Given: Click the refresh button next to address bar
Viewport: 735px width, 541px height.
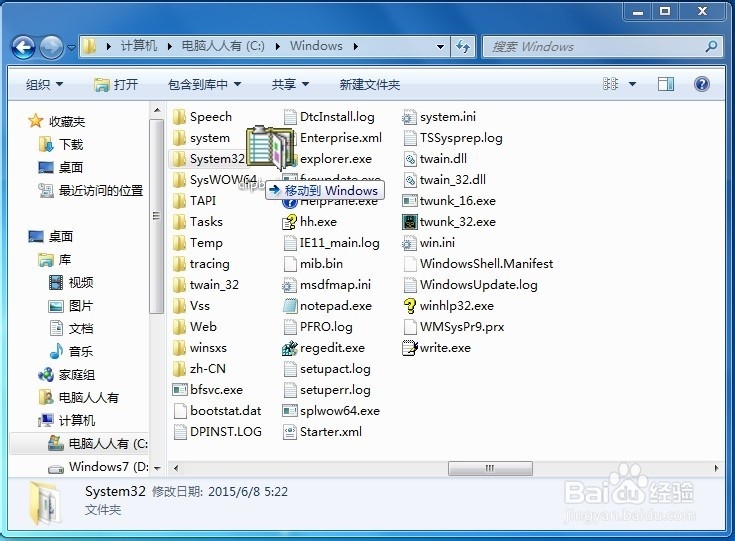Looking at the screenshot, I should pyautogui.click(x=463, y=46).
